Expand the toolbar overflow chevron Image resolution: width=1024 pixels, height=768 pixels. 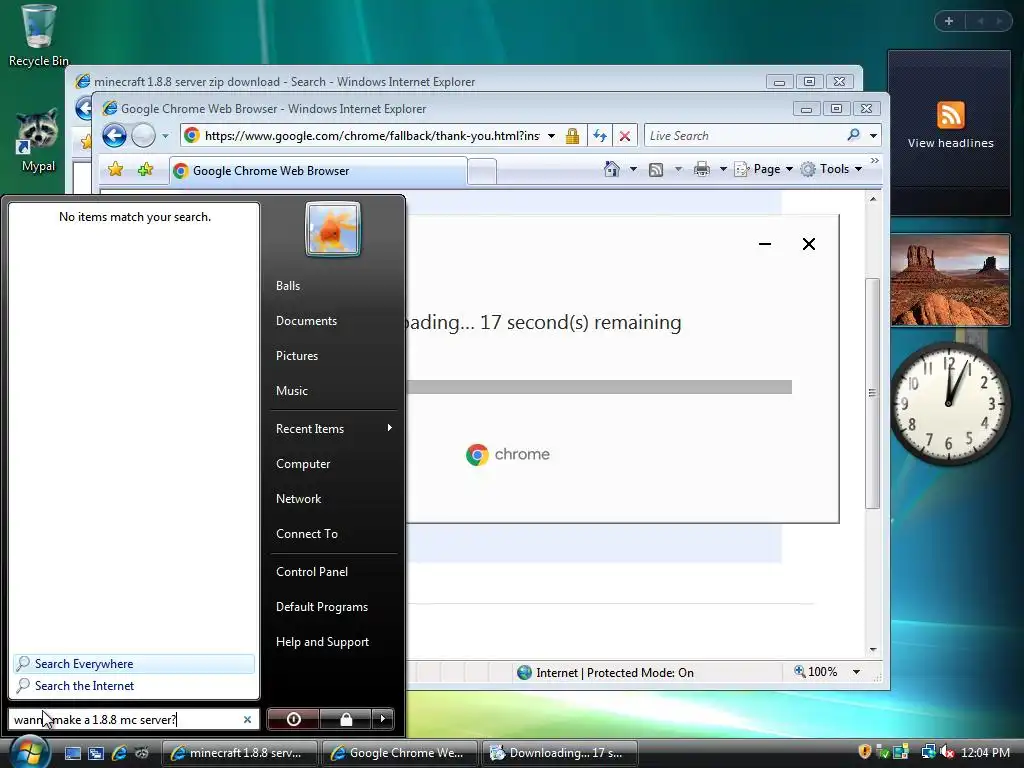(874, 161)
